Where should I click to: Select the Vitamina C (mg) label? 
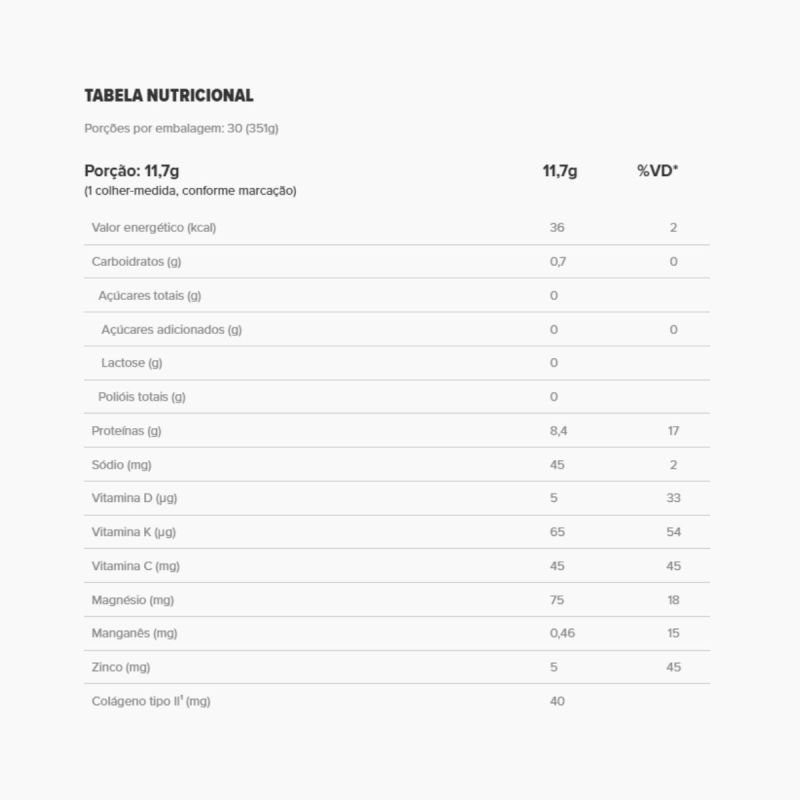click(x=135, y=566)
